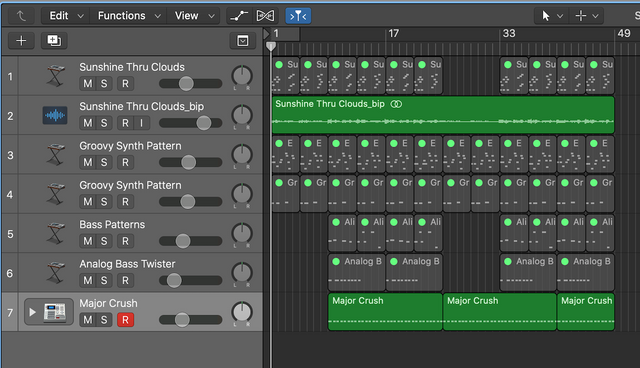
Task: Record-enable the Sunshine Thru Clouds track
Action: [125, 84]
